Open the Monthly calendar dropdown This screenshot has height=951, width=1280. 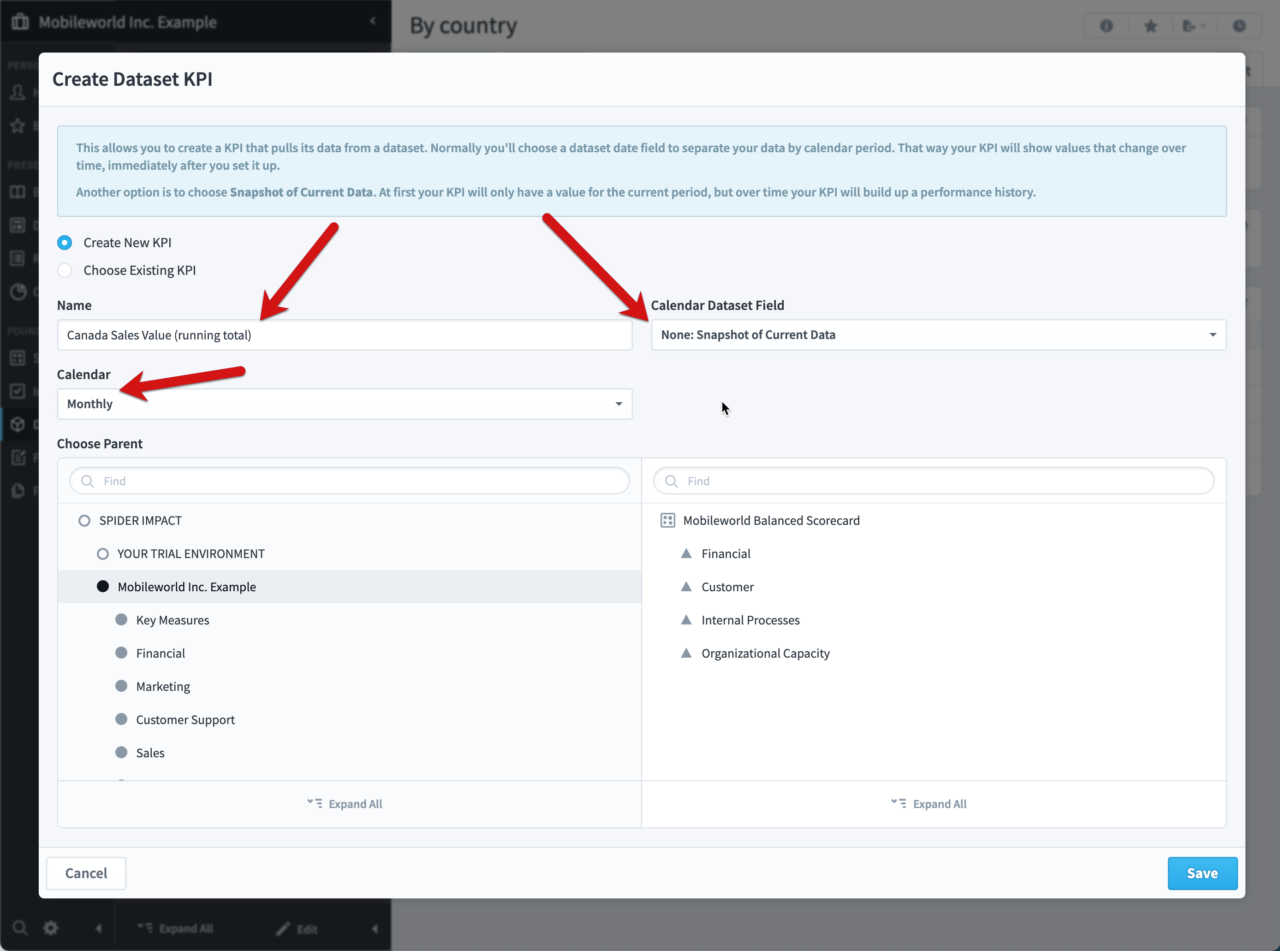(x=344, y=403)
